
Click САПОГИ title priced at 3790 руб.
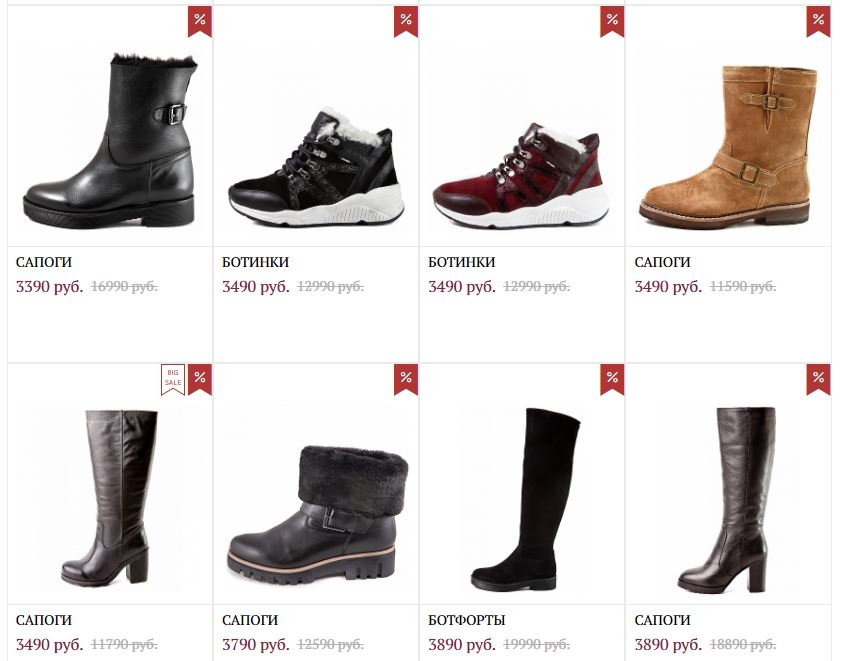point(250,620)
